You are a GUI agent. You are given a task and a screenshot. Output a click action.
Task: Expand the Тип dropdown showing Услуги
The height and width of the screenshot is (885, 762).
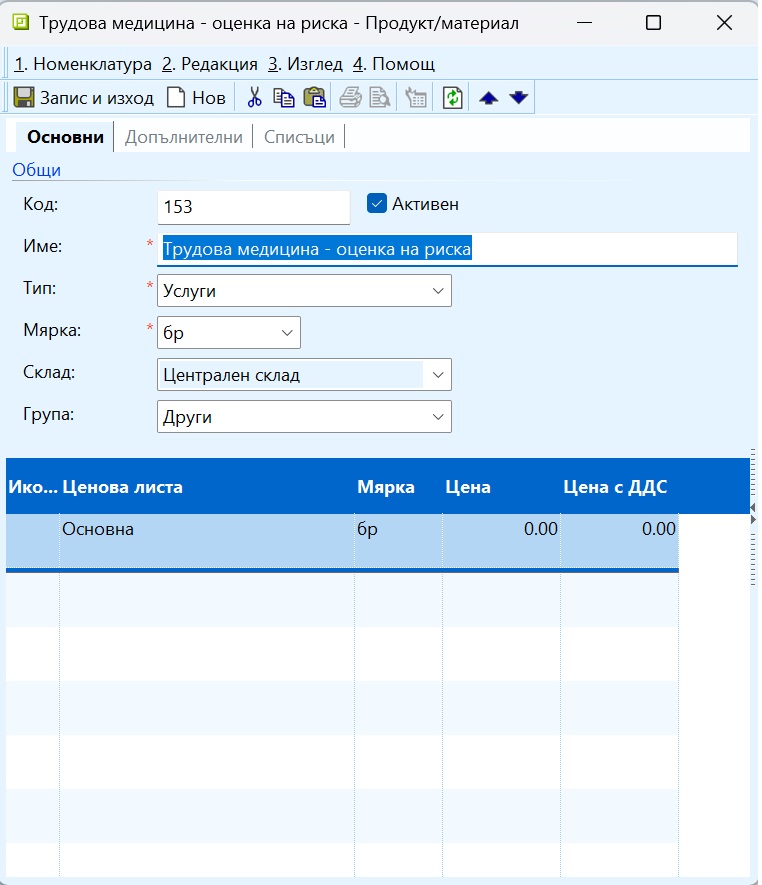coord(437,291)
